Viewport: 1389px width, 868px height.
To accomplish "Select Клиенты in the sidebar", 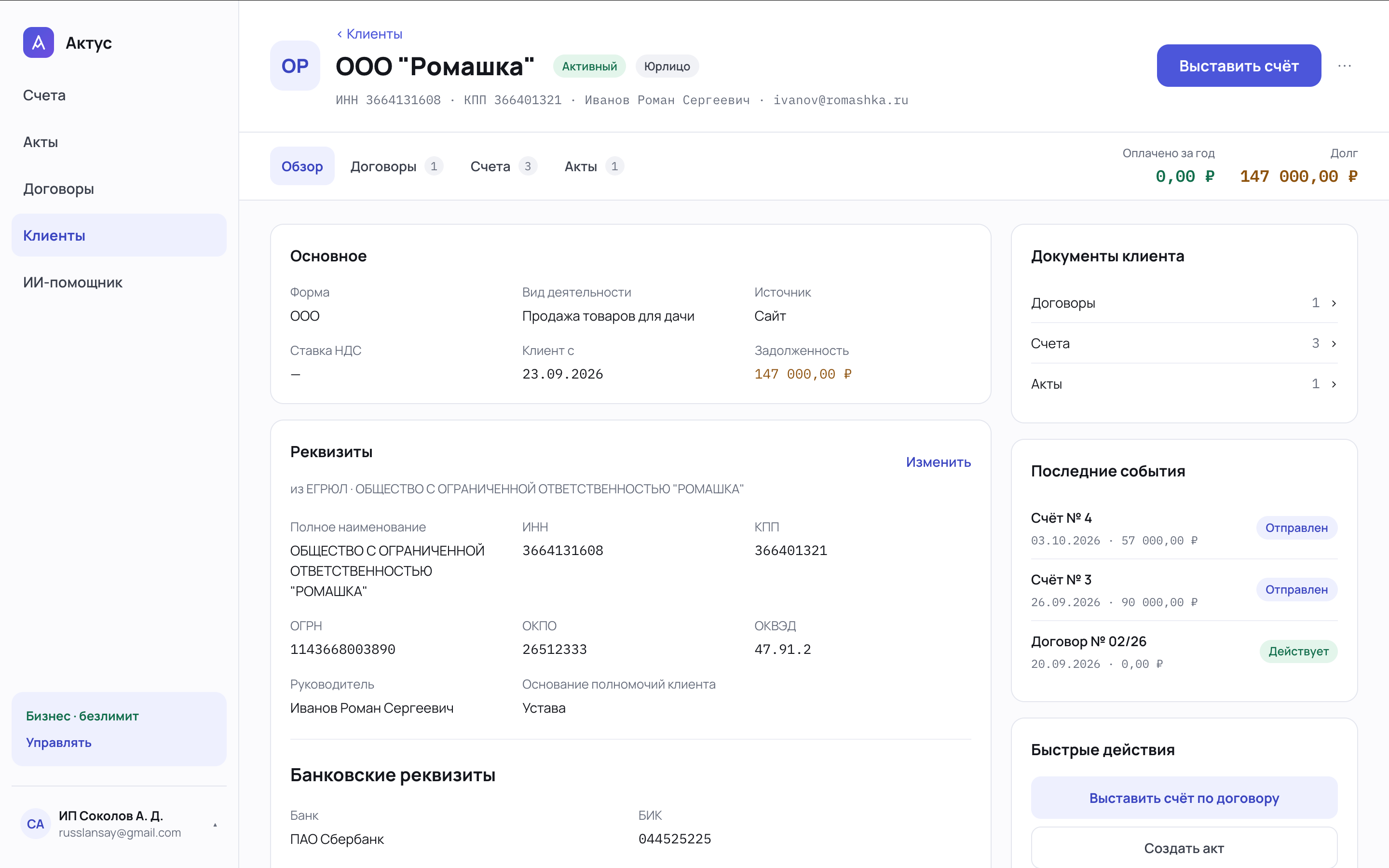I will tap(119, 235).
